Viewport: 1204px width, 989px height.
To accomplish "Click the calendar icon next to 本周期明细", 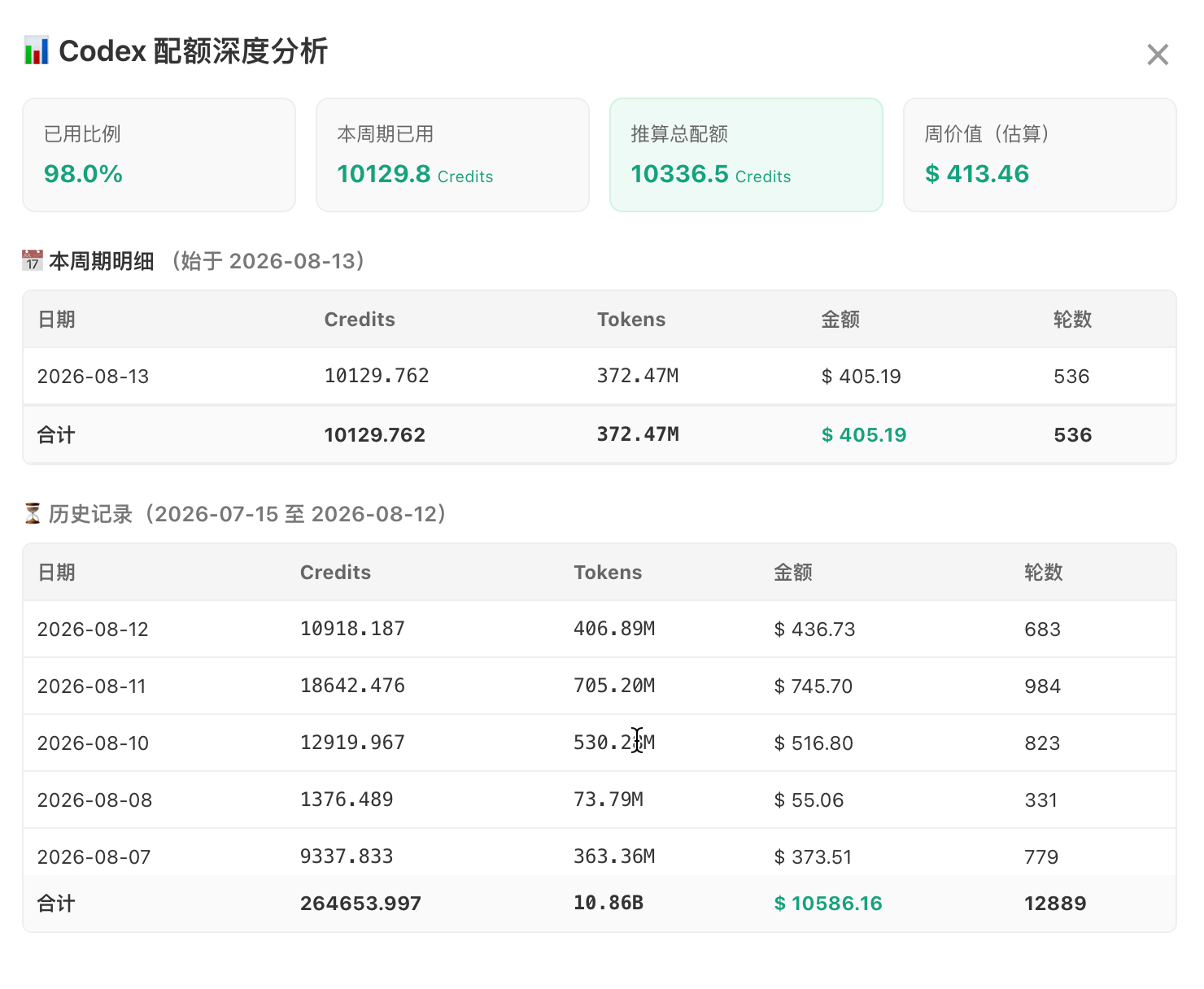I will pos(33,261).
